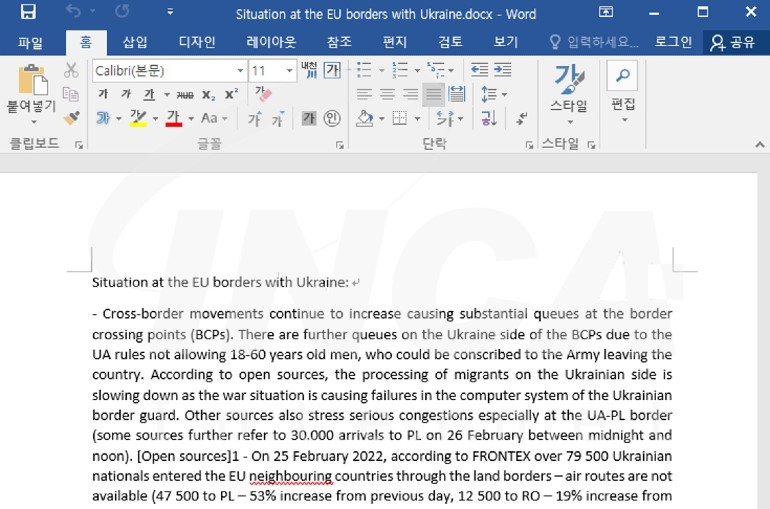
Task: Open 글꼴 font dialog launcher
Action: tap(339, 145)
